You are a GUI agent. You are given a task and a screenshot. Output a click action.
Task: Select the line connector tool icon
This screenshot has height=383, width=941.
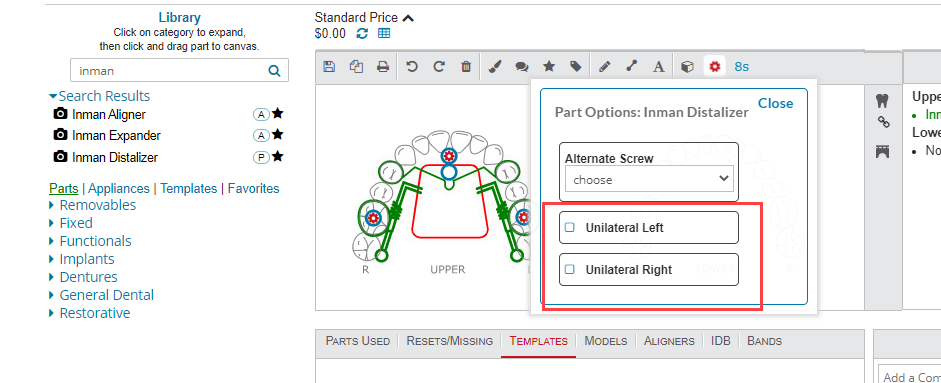point(631,67)
